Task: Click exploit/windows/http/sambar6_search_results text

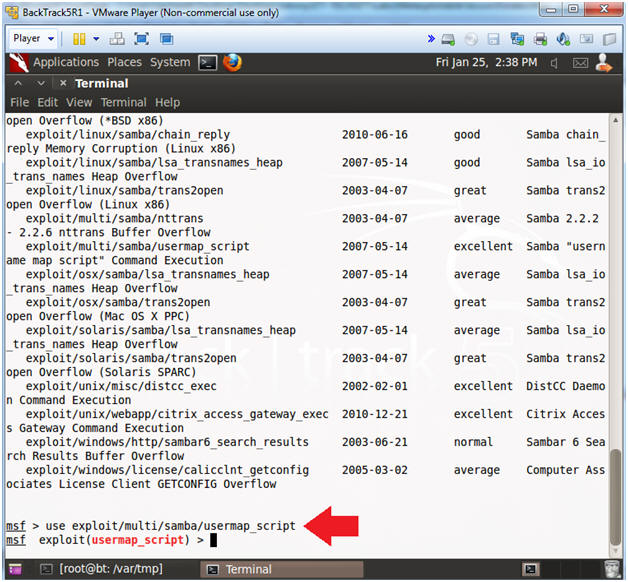Action: [167, 442]
